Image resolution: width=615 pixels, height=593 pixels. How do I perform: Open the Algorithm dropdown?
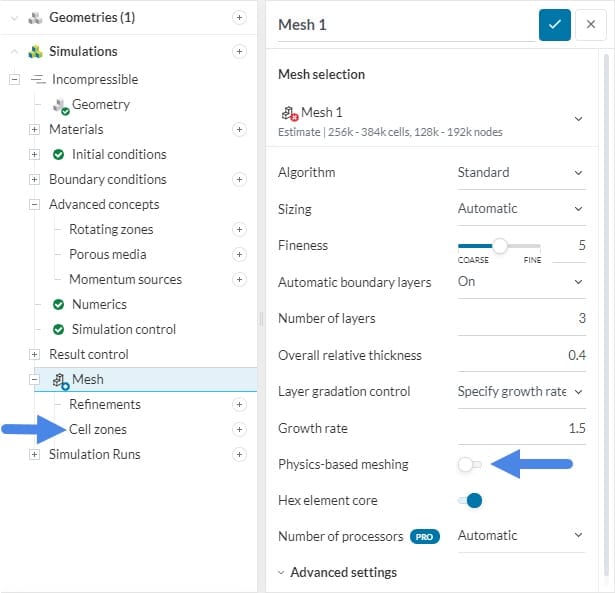click(520, 172)
